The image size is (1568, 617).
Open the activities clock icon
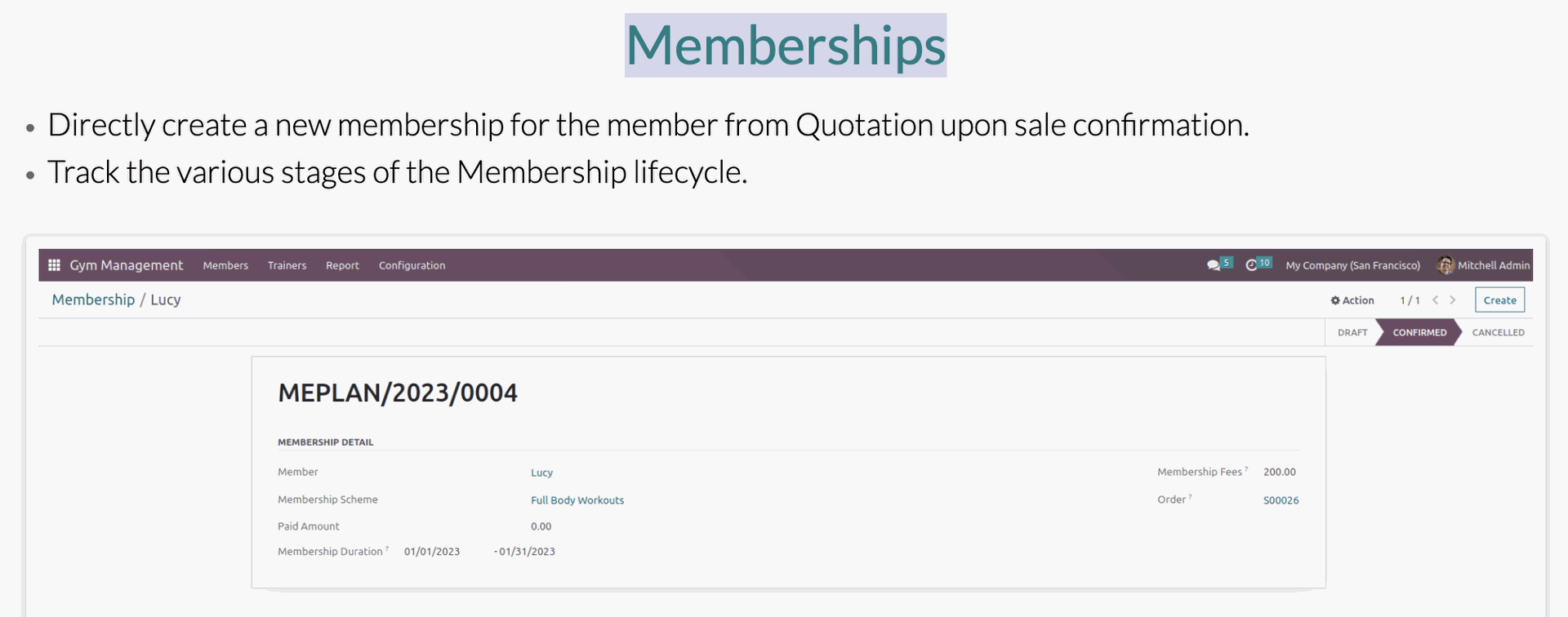pyautogui.click(x=1251, y=265)
